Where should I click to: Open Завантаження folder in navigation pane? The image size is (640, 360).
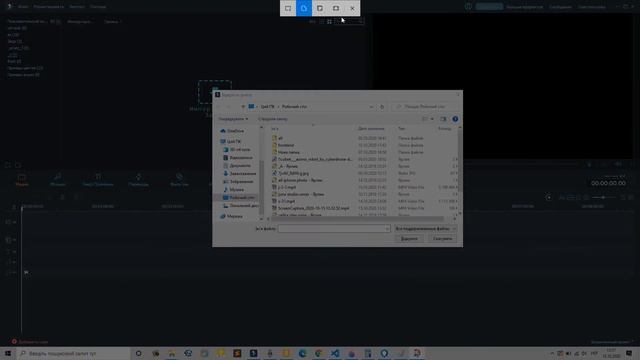pyautogui.click(x=241, y=173)
